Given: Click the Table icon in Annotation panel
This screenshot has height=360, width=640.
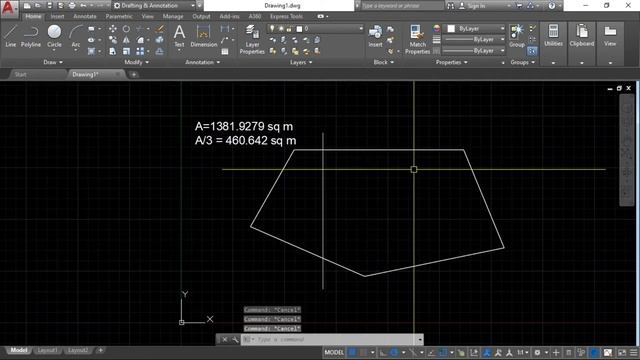Looking at the screenshot, I should tap(225, 51).
